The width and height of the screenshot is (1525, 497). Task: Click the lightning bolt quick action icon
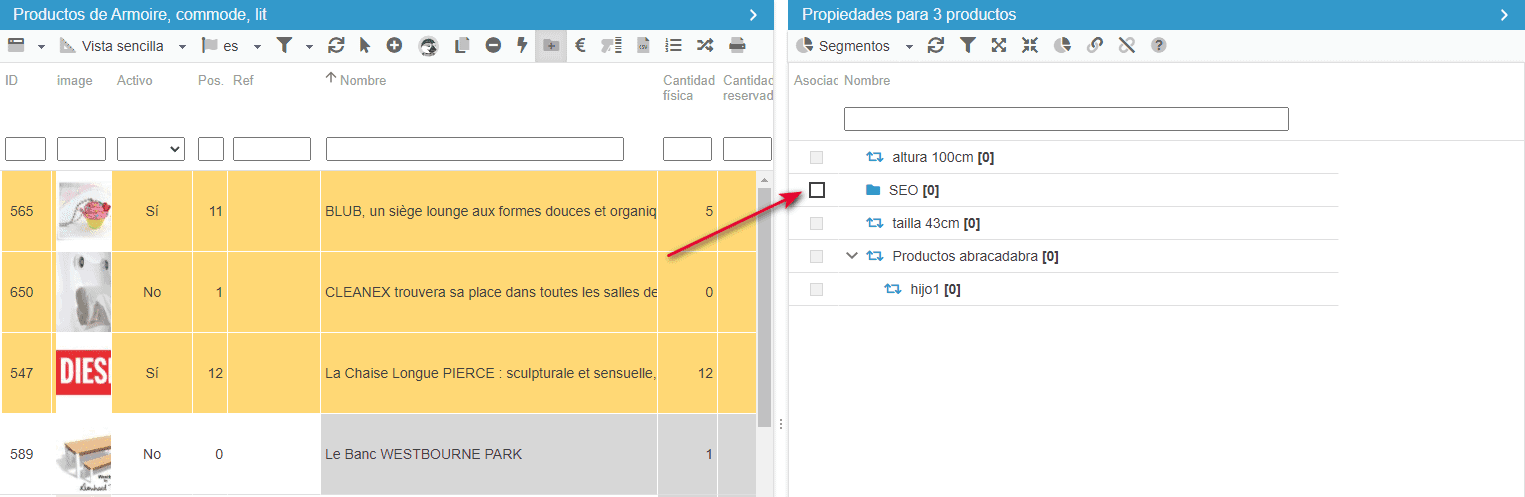coord(521,46)
